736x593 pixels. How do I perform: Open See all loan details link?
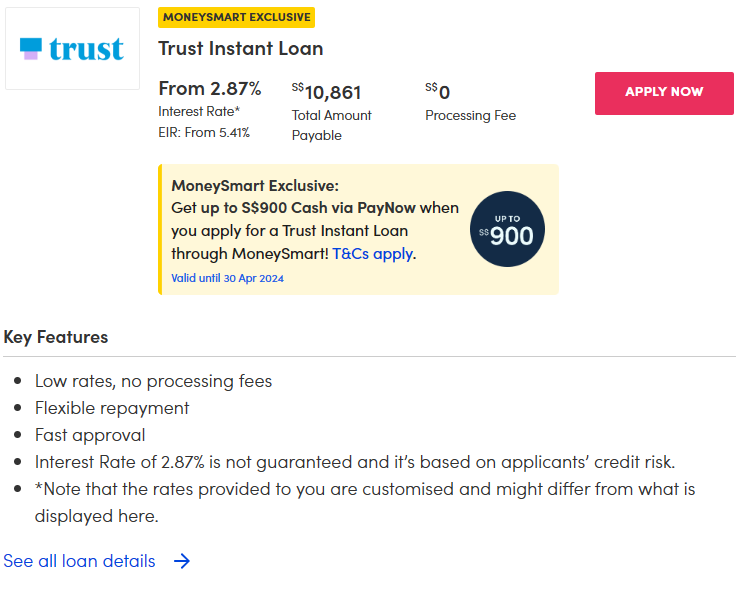pyautogui.click(x=80, y=561)
